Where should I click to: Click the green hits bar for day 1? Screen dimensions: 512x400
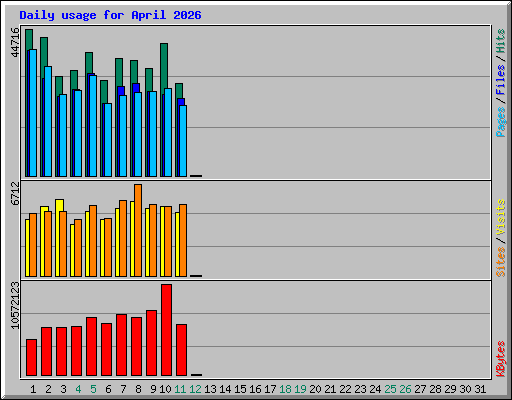tap(29, 39)
